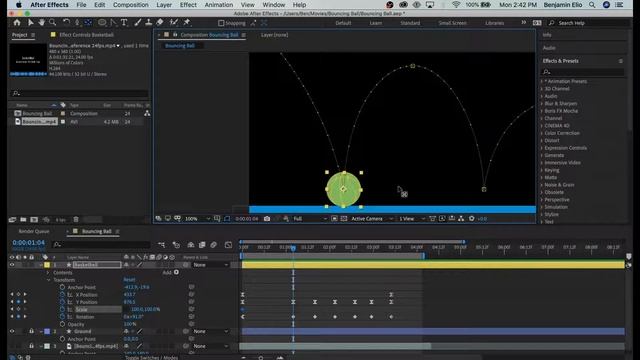Click the Frame Blending enable icon in the timeline
The image size is (640, 360).
[202, 245]
